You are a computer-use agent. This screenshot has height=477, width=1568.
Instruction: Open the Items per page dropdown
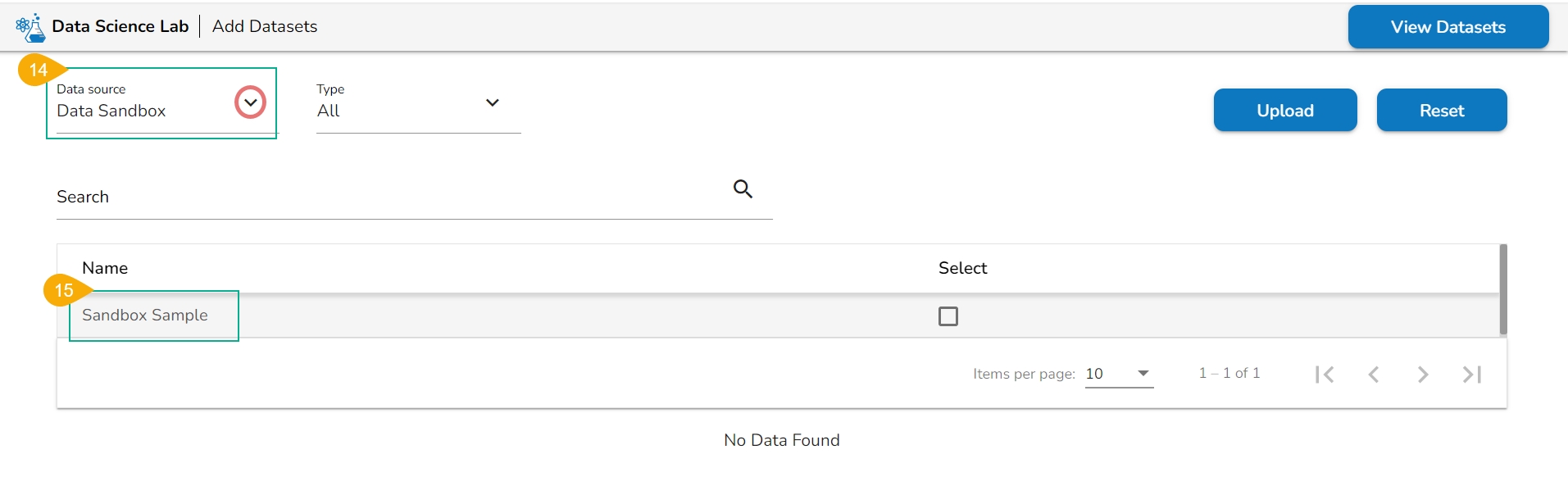pos(1119,374)
